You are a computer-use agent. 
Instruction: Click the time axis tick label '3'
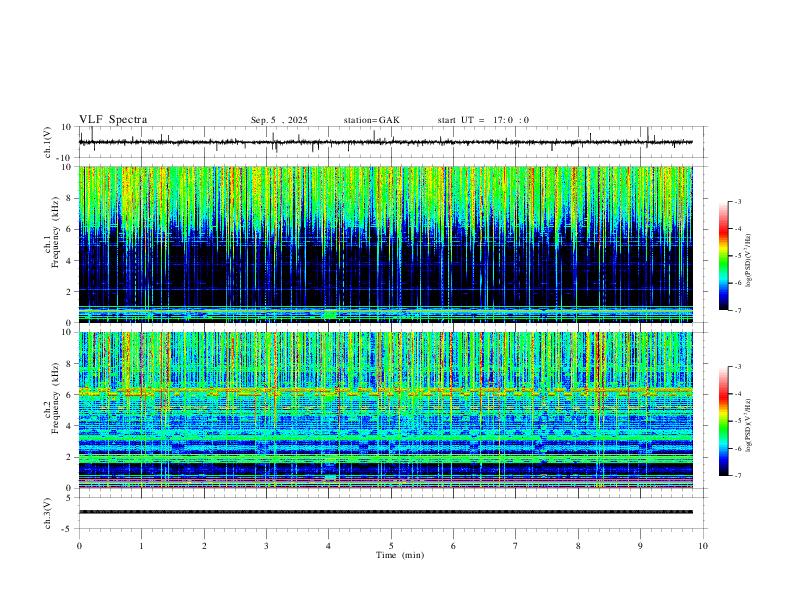point(266,546)
